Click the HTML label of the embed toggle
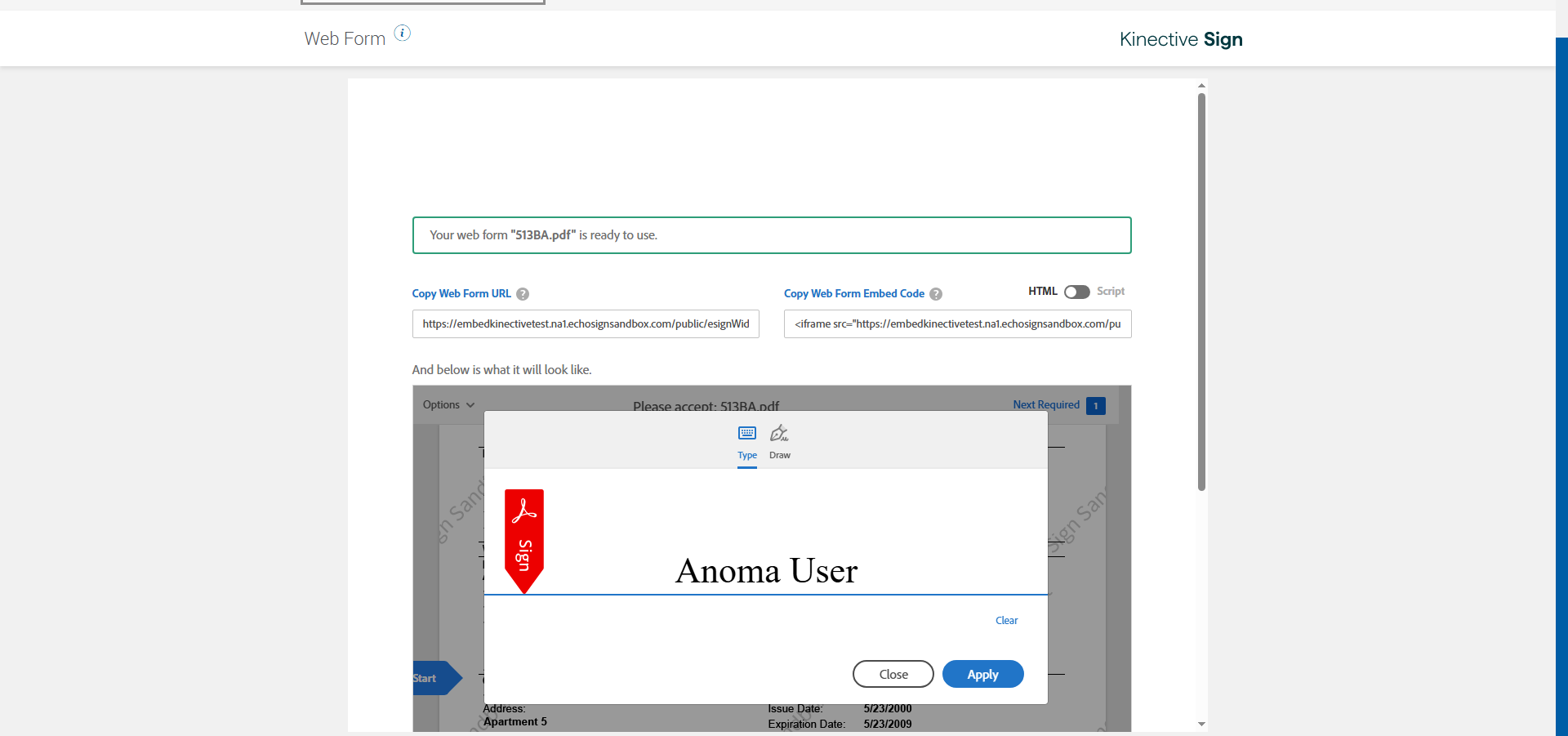The width and height of the screenshot is (1568, 736). pos(1043,292)
